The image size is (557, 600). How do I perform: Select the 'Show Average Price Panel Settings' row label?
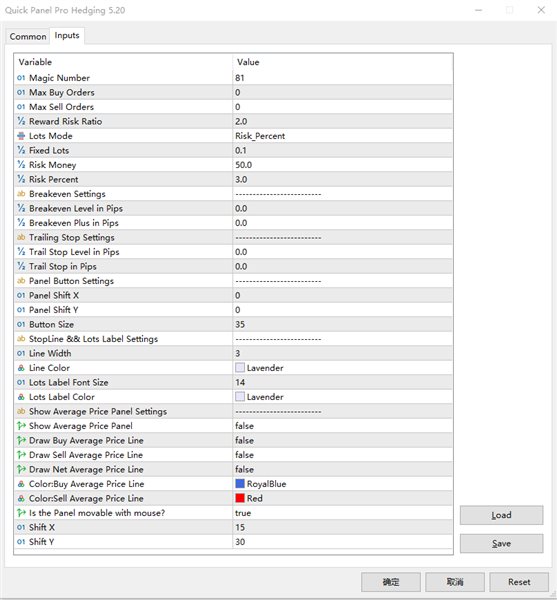[x=98, y=411]
